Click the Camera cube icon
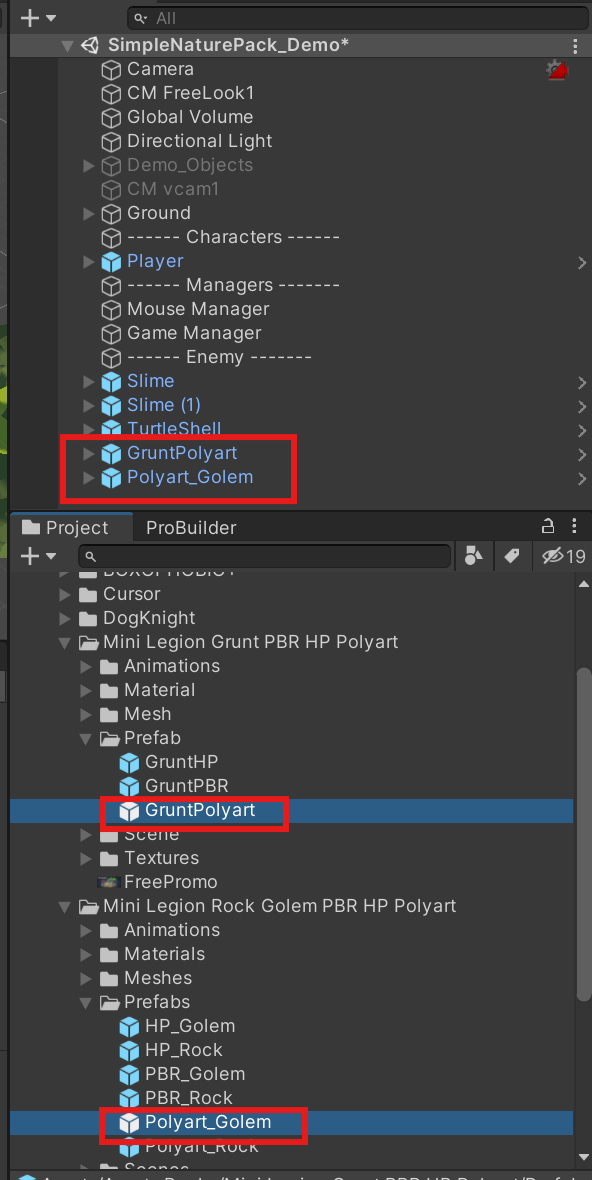The image size is (592, 1180). click(x=111, y=70)
